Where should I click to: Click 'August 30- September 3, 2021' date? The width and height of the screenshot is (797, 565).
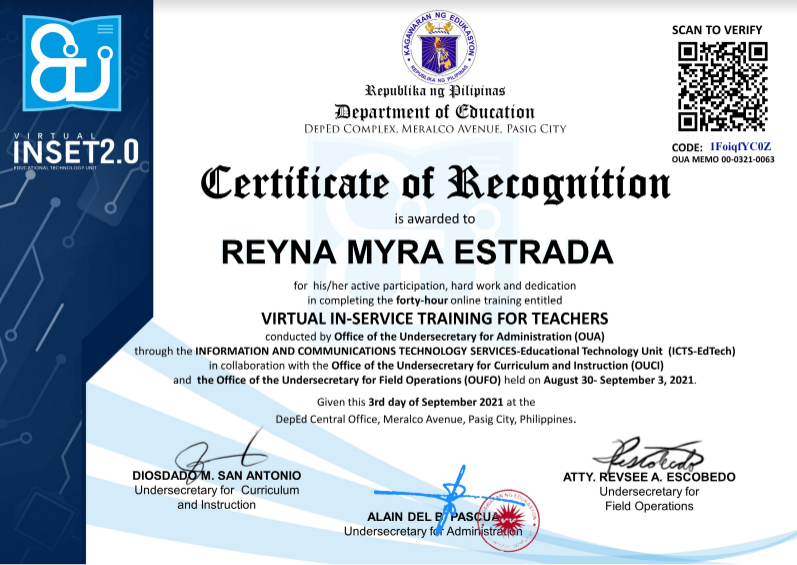[x=619, y=380]
